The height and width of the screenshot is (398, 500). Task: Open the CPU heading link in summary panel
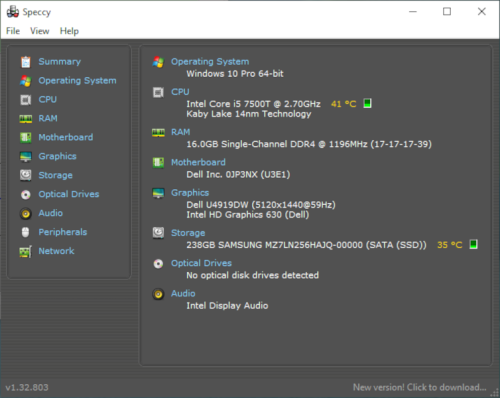click(x=180, y=92)
